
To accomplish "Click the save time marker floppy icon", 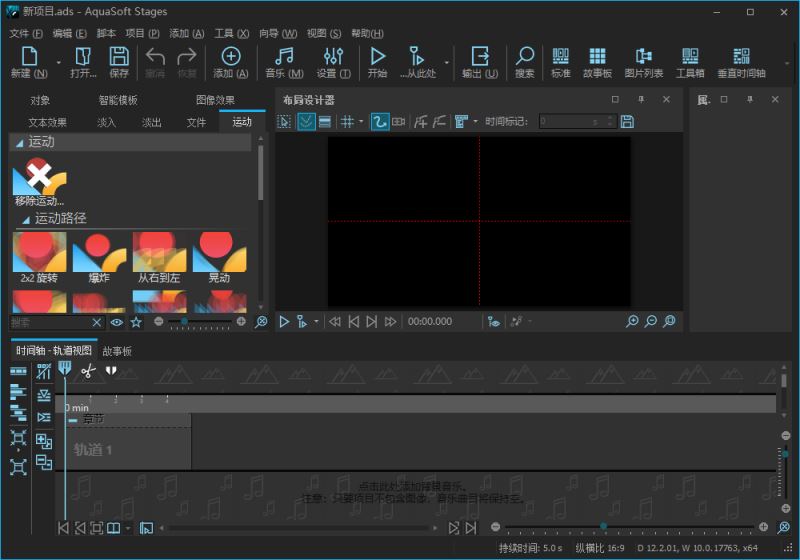I will [x=627, y=121].
